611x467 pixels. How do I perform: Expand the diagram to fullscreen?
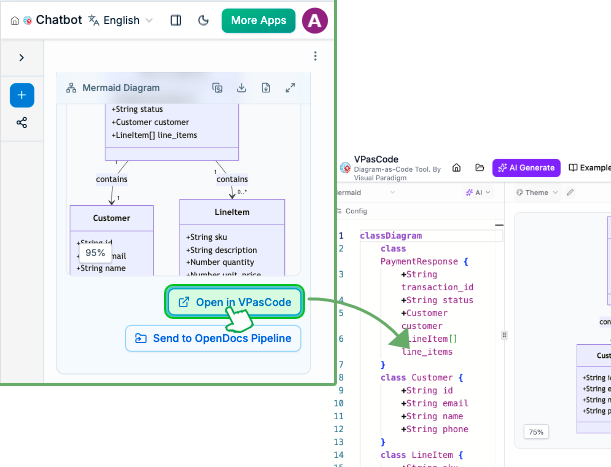pos(290,88)
